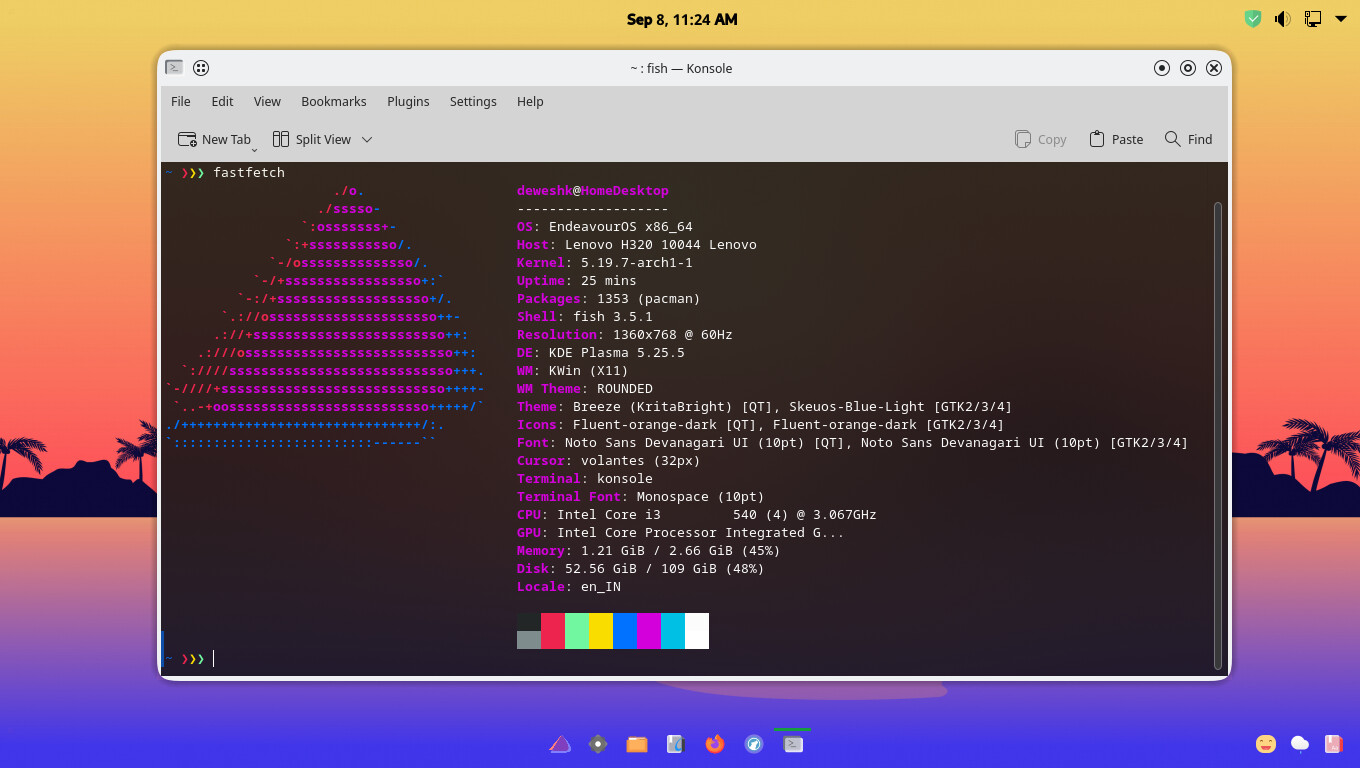Click the Copy toolbar button
Image resolution: width=1360 pixels, height=768 pixels.
(x=1040, y=139)
